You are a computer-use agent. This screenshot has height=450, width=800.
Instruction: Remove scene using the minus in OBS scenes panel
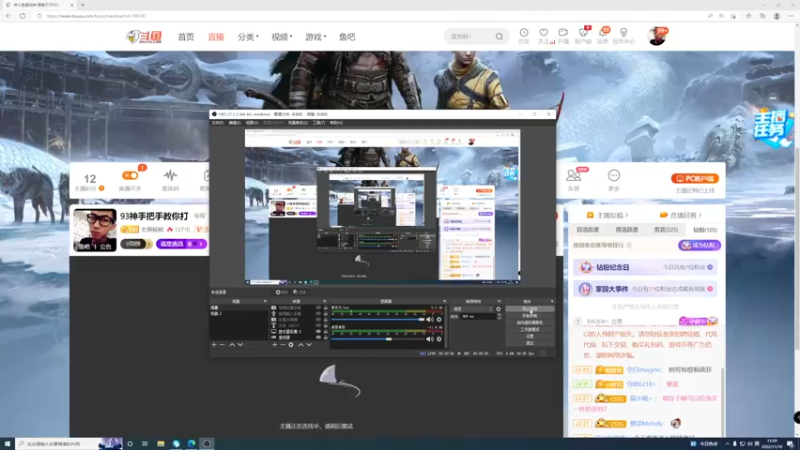[222, 345]
